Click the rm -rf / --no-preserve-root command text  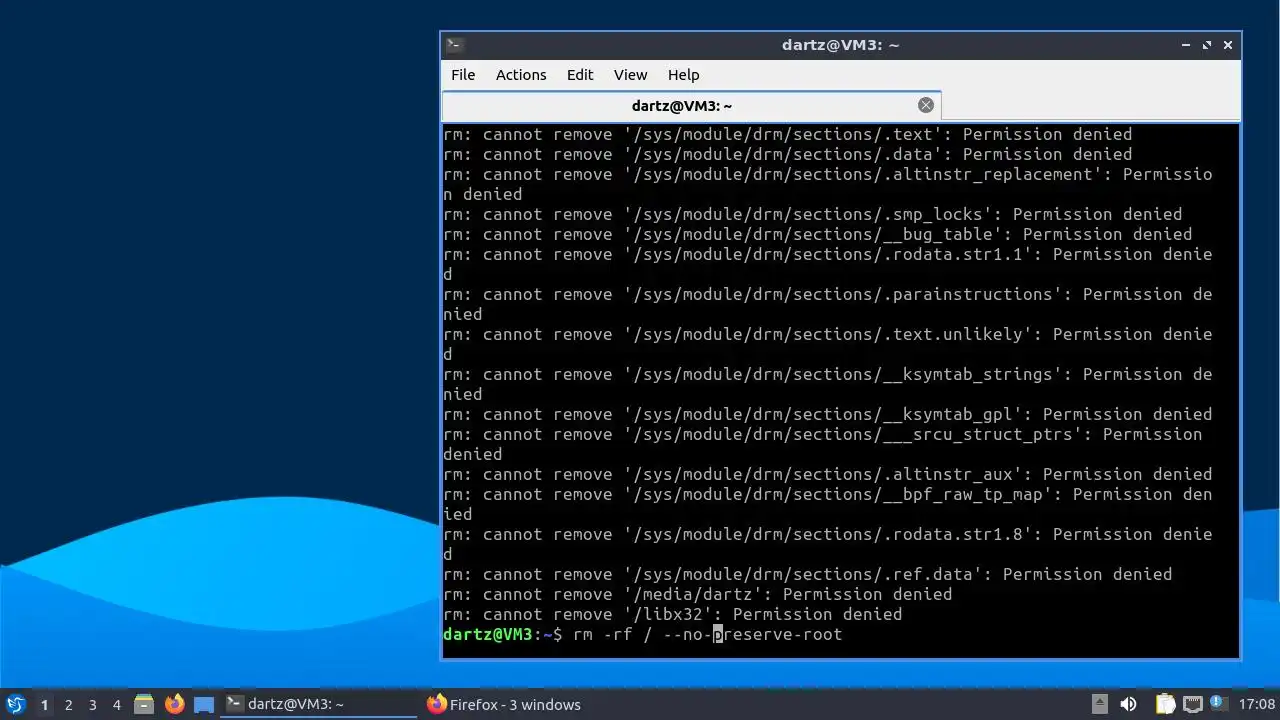707,635
